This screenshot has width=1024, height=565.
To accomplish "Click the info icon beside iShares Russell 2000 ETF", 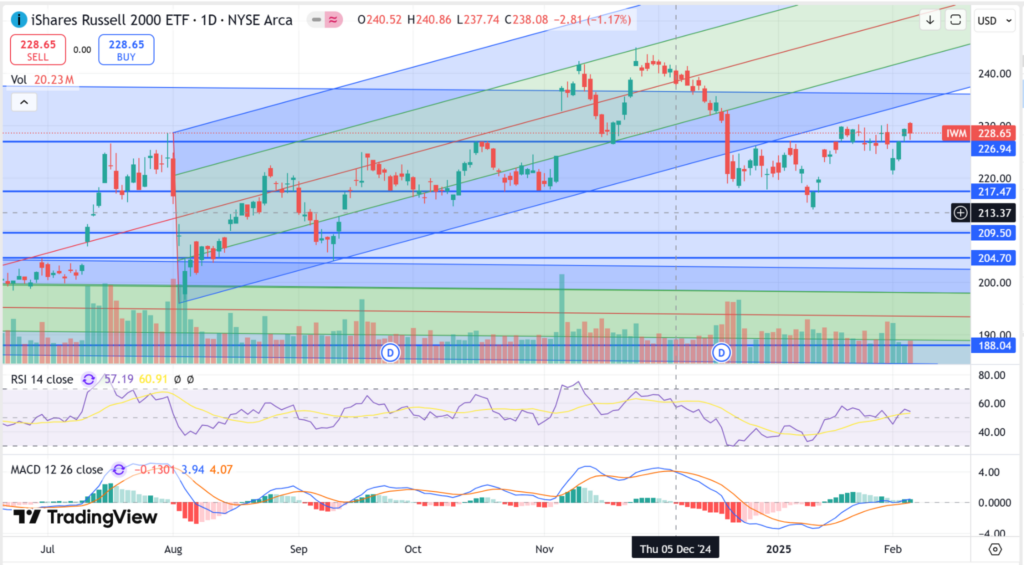I will [19, 20].
